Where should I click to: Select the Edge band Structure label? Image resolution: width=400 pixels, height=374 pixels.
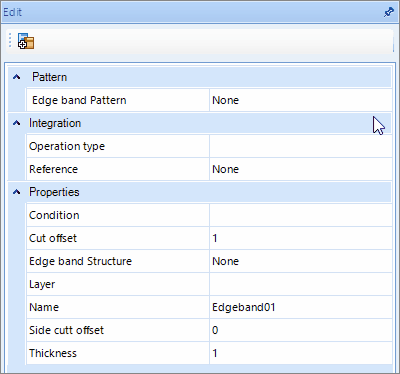(x=80, y=261)
